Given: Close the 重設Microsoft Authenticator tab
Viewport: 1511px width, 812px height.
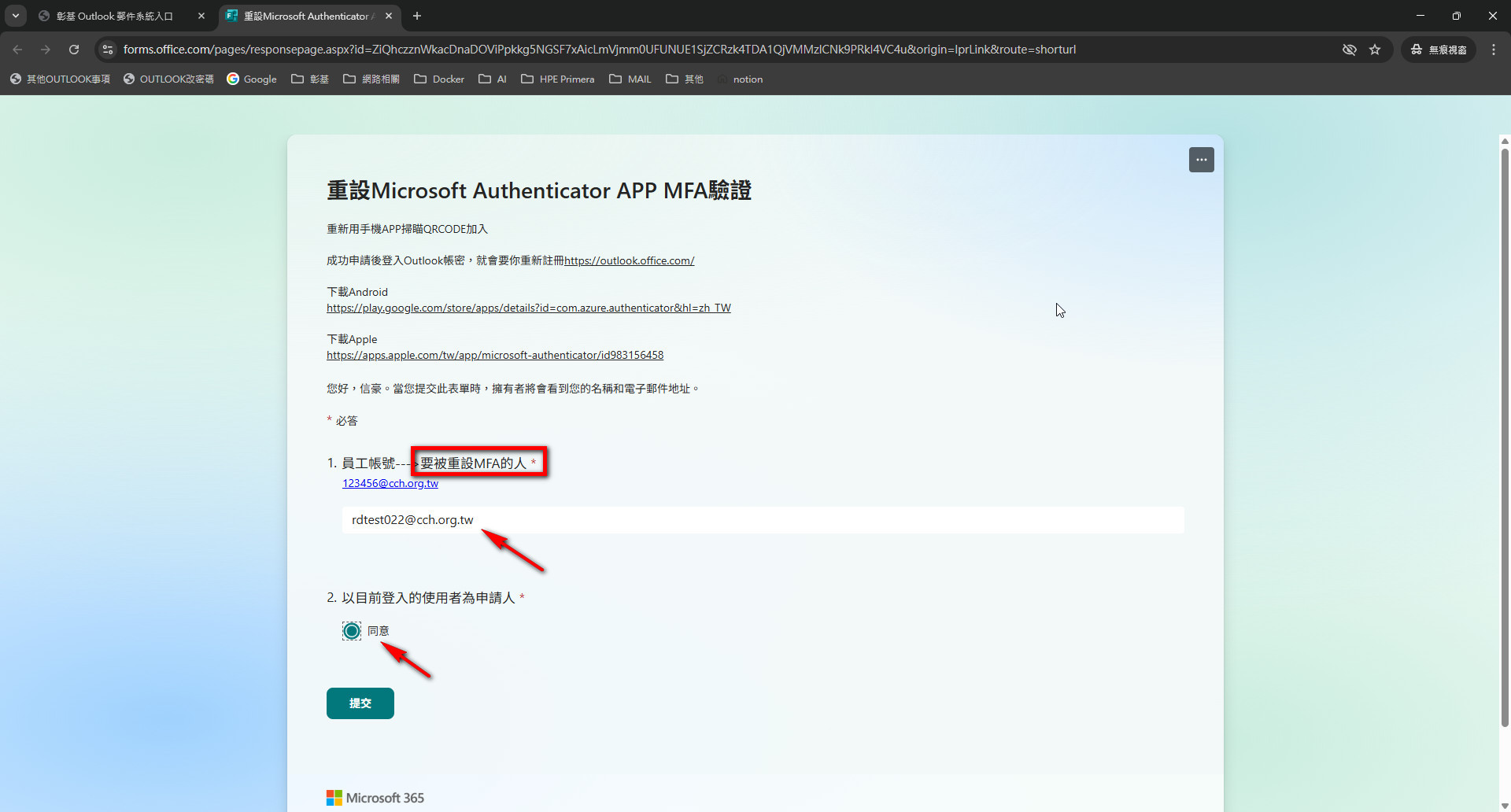Looking at the screenshot, I should click(389, 16).
